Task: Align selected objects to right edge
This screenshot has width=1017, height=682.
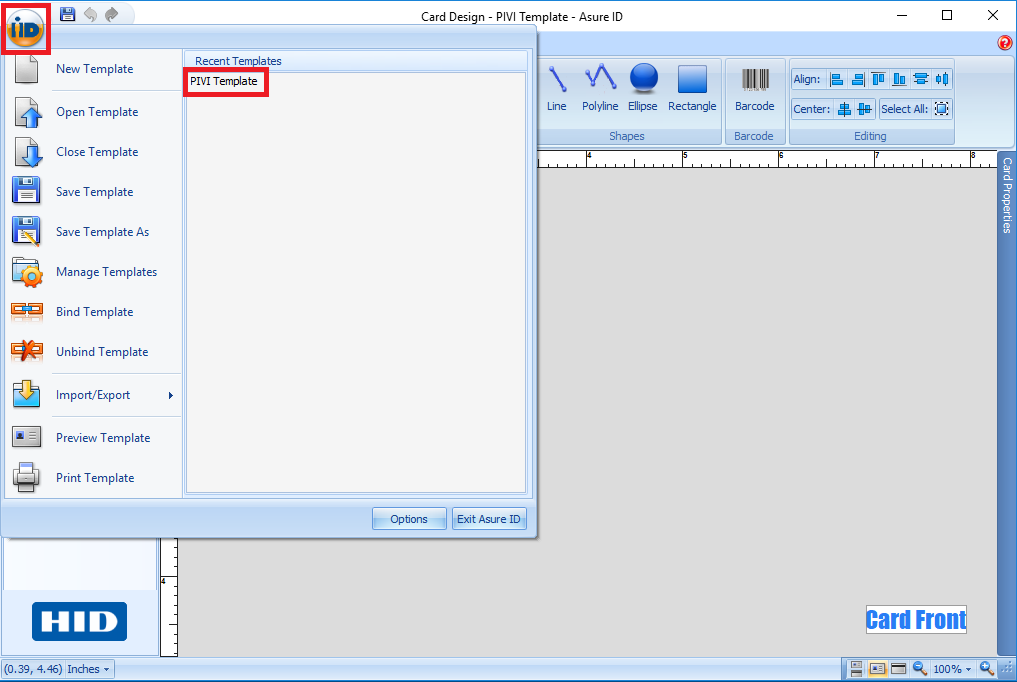Action: pos(857,79)
